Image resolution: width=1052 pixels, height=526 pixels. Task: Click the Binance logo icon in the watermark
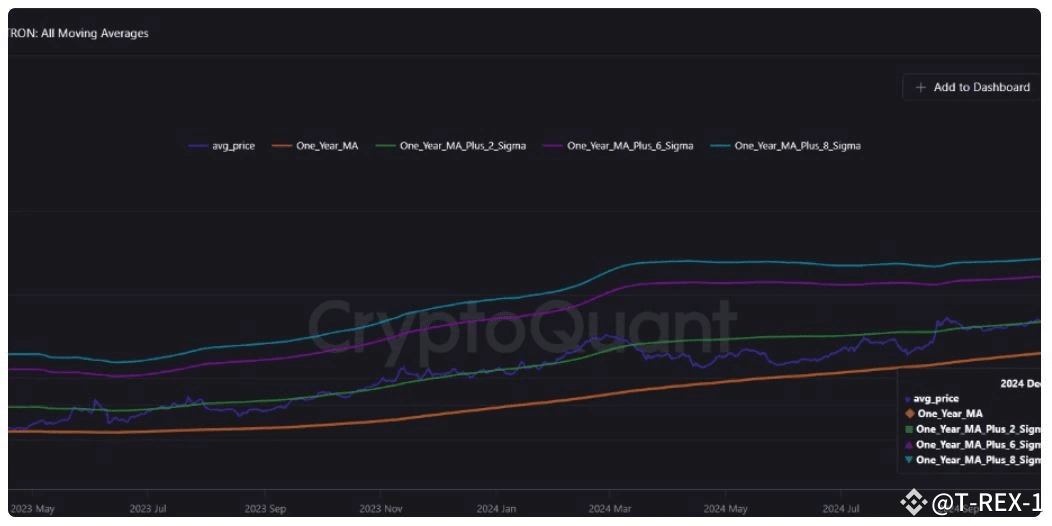tap(913, 502)
